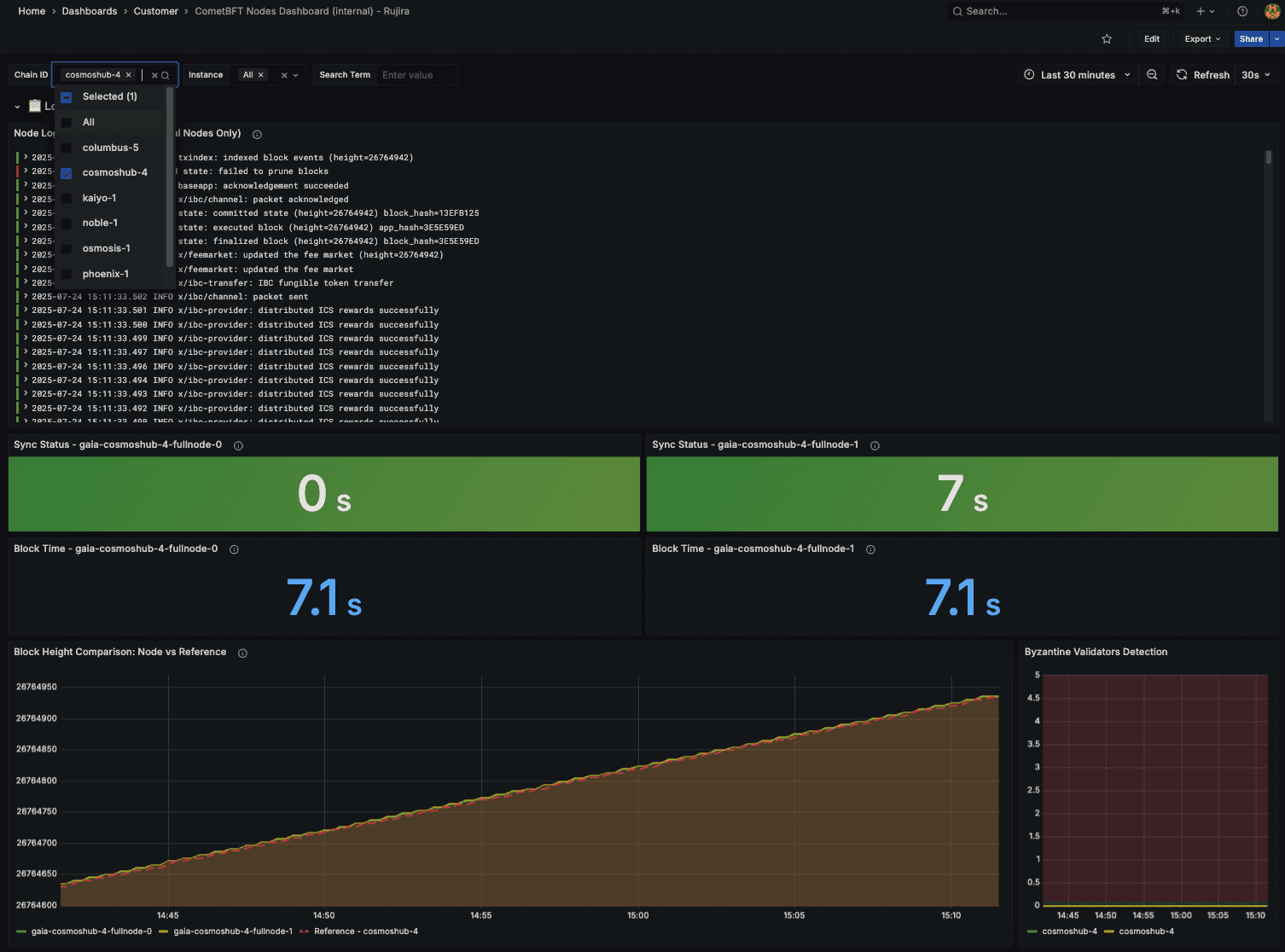Click the clock icon in time picker

[x=1029, y=75]
